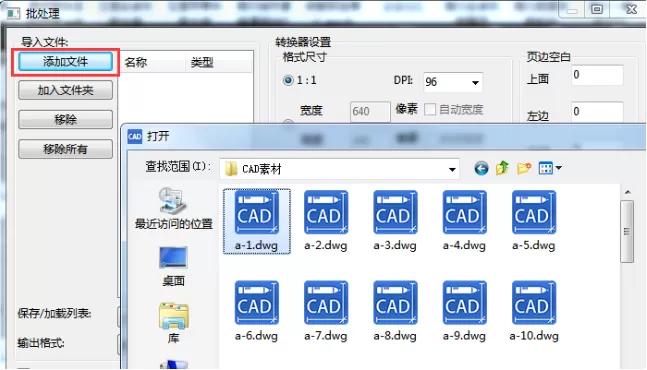This screenshot has height=370, width=647.
Task: Click the 移除 button
Action: point(65,120)
